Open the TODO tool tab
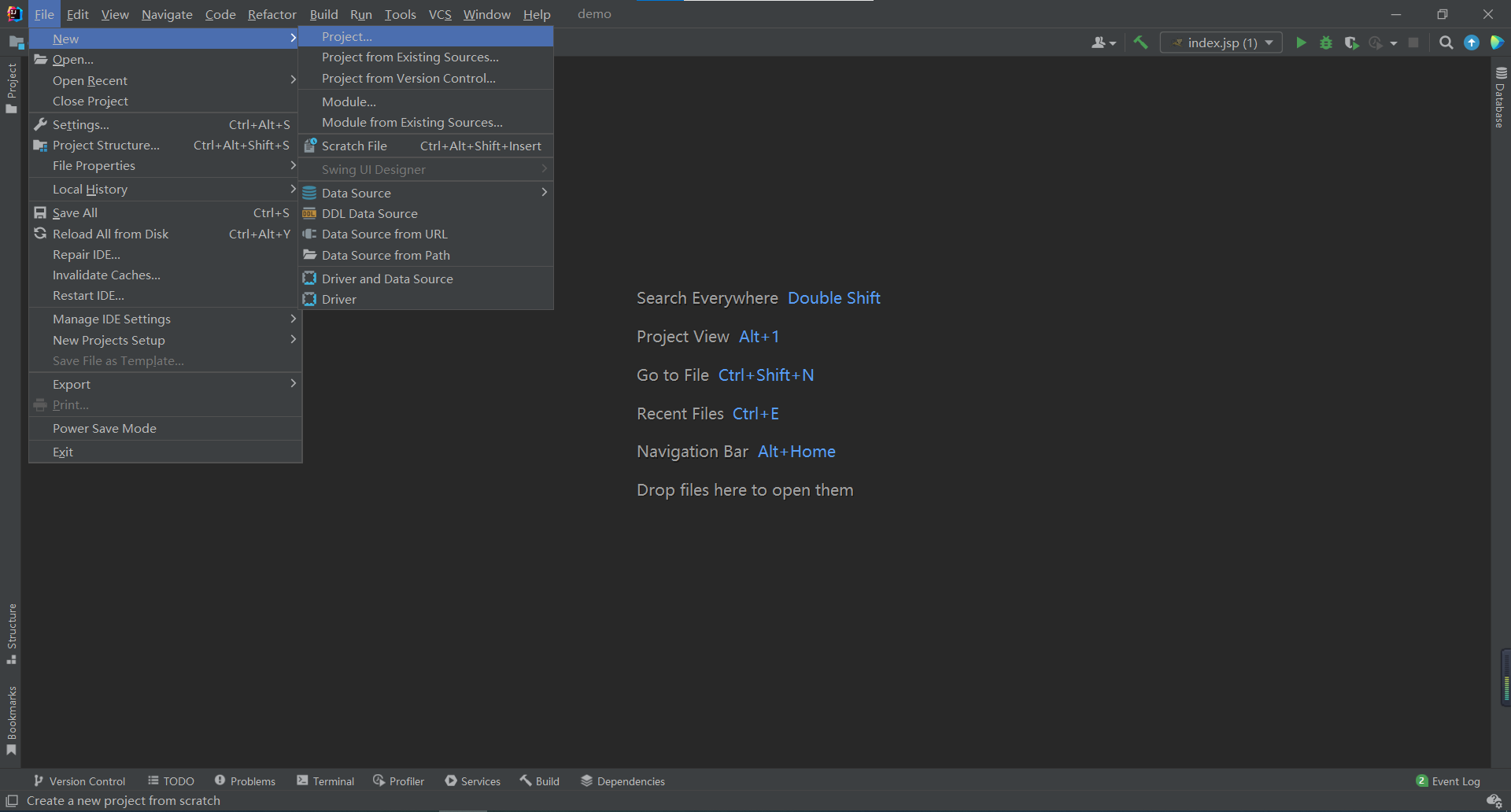 (x=171, y=781)
